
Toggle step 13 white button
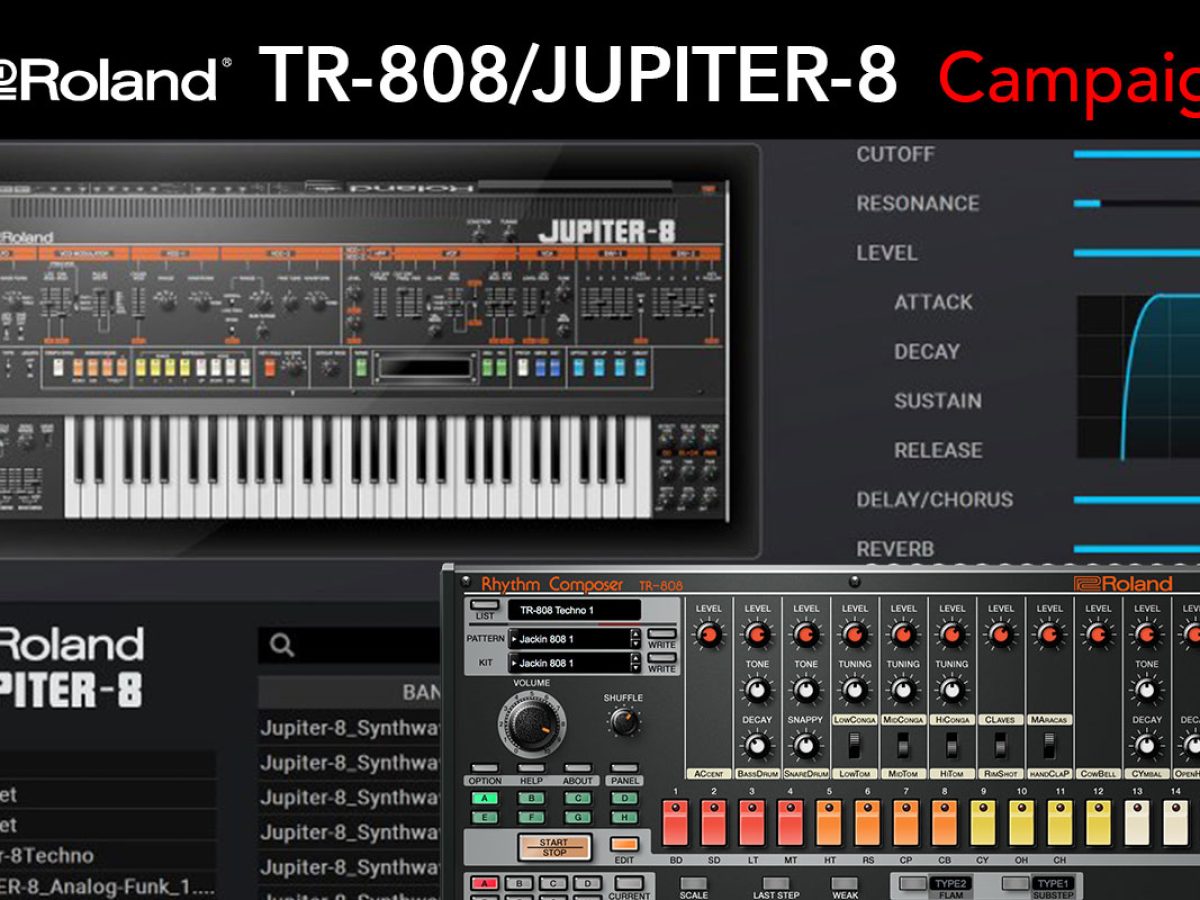(1137, 822)
